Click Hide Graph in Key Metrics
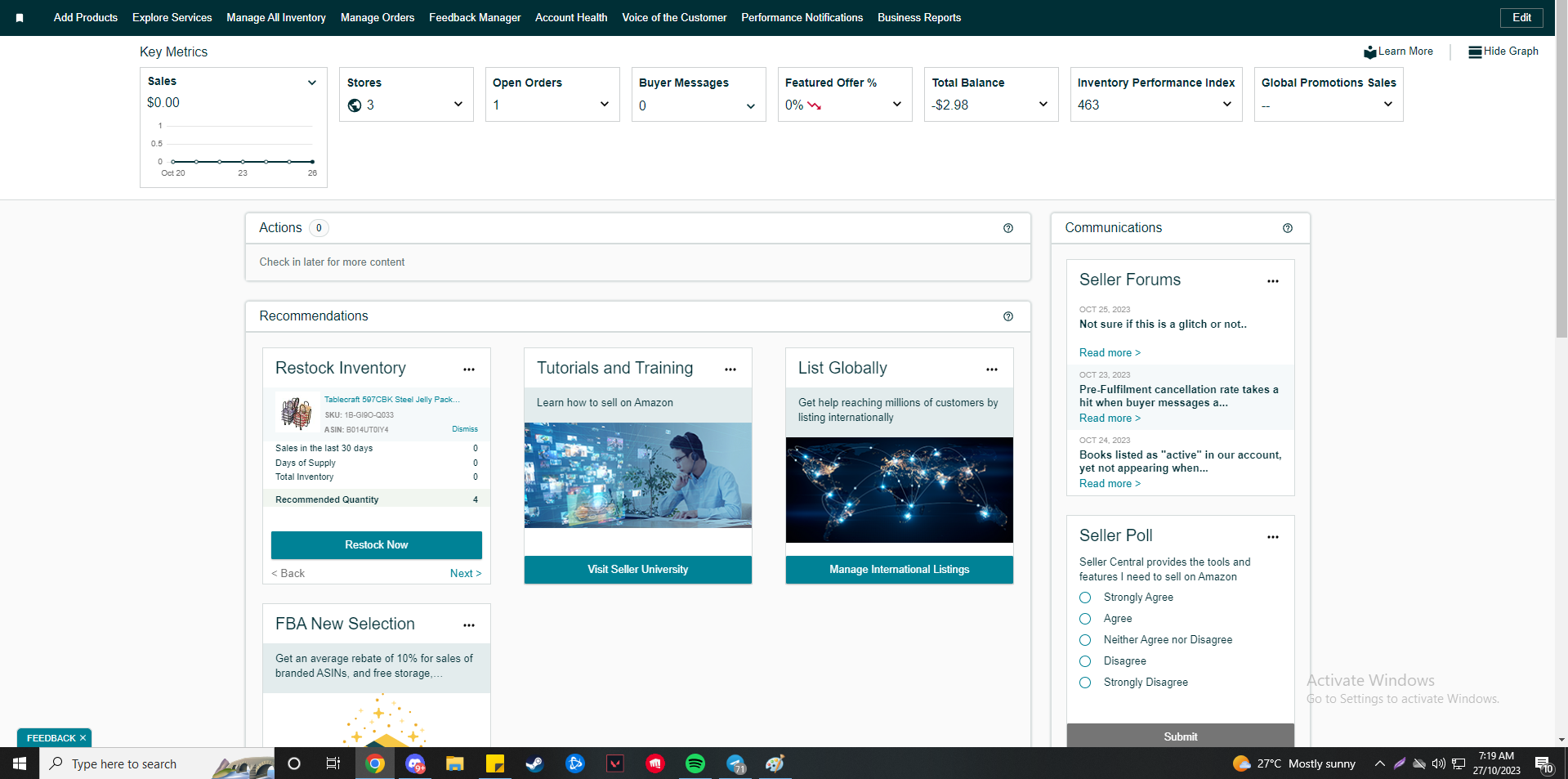The width and height of the screenshot is (1568, 779). 1503,51
